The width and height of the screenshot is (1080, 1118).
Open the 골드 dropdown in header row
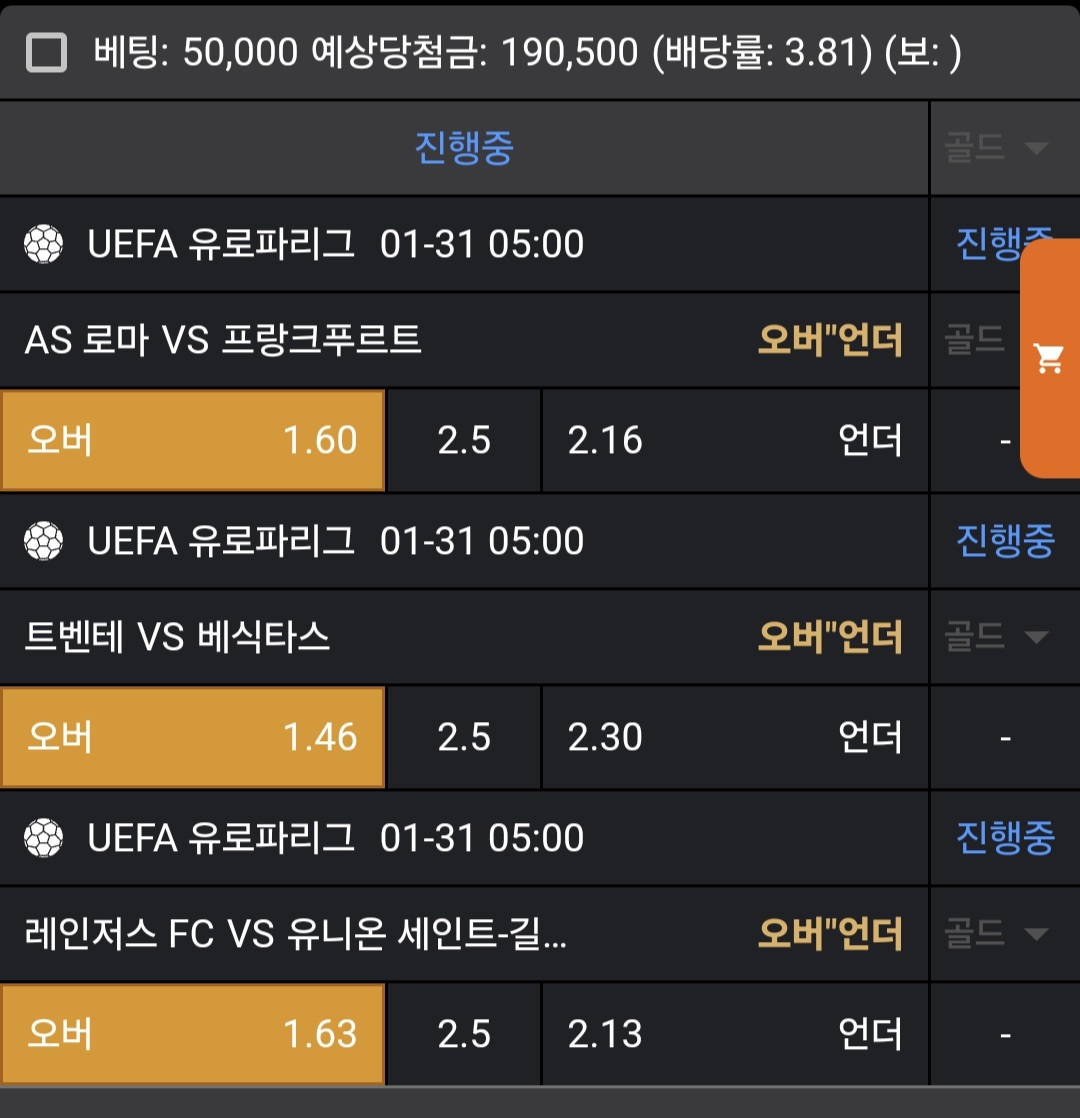point(996,148)
